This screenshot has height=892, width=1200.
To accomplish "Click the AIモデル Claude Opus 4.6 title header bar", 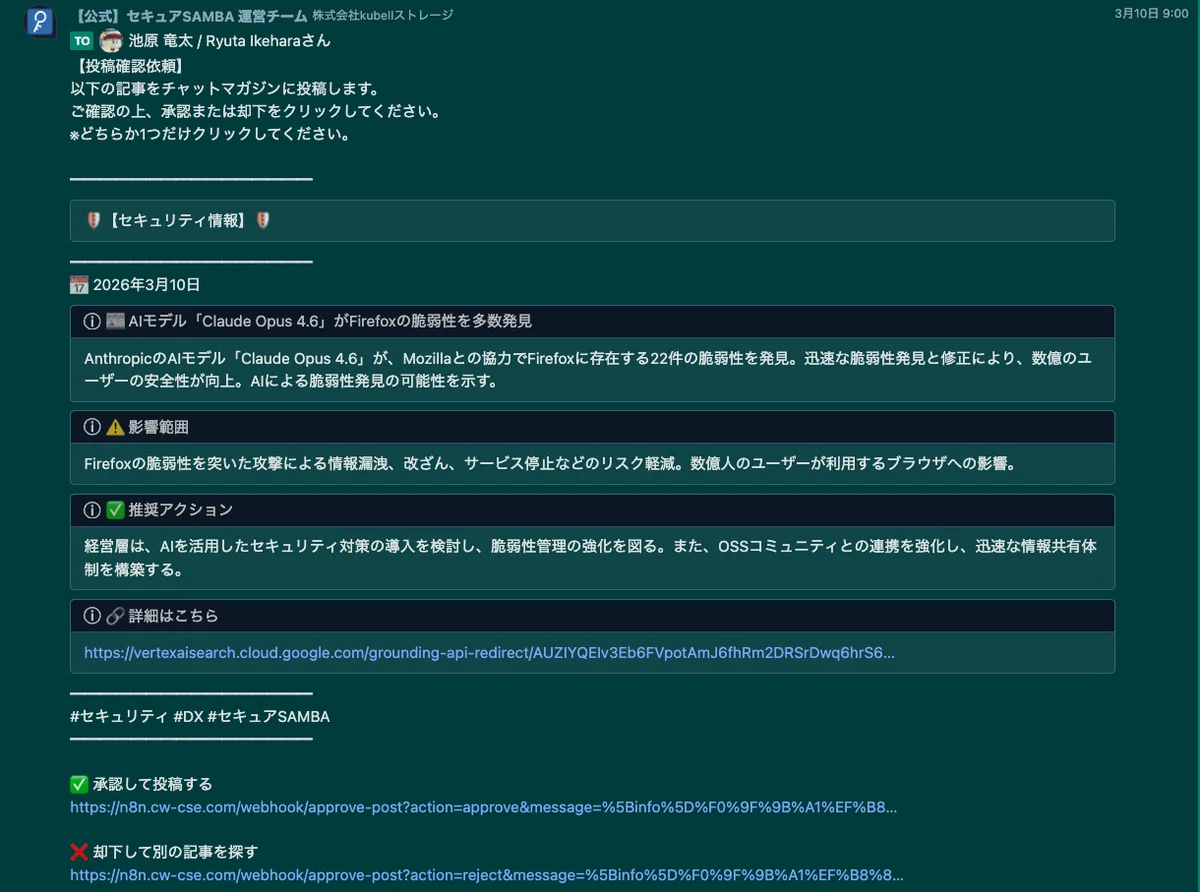I will (x=592, y=321).
